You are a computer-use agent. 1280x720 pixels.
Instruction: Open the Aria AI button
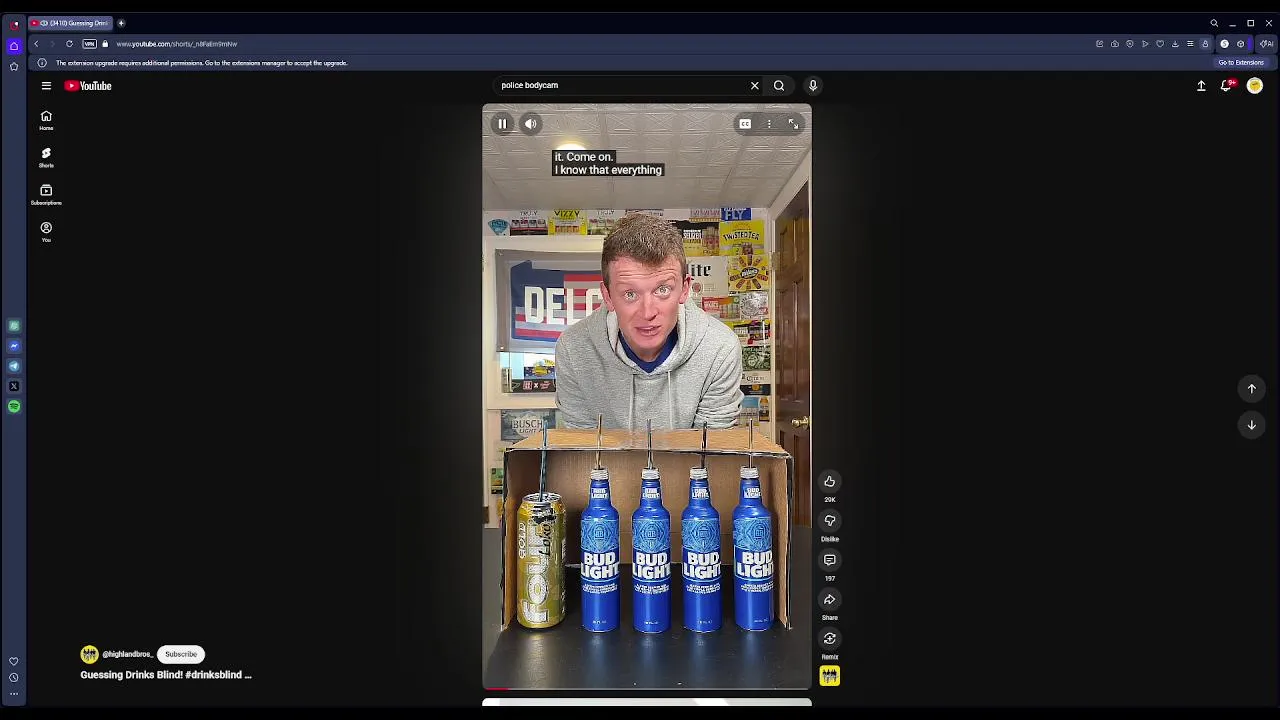(x=1267, y=44)
